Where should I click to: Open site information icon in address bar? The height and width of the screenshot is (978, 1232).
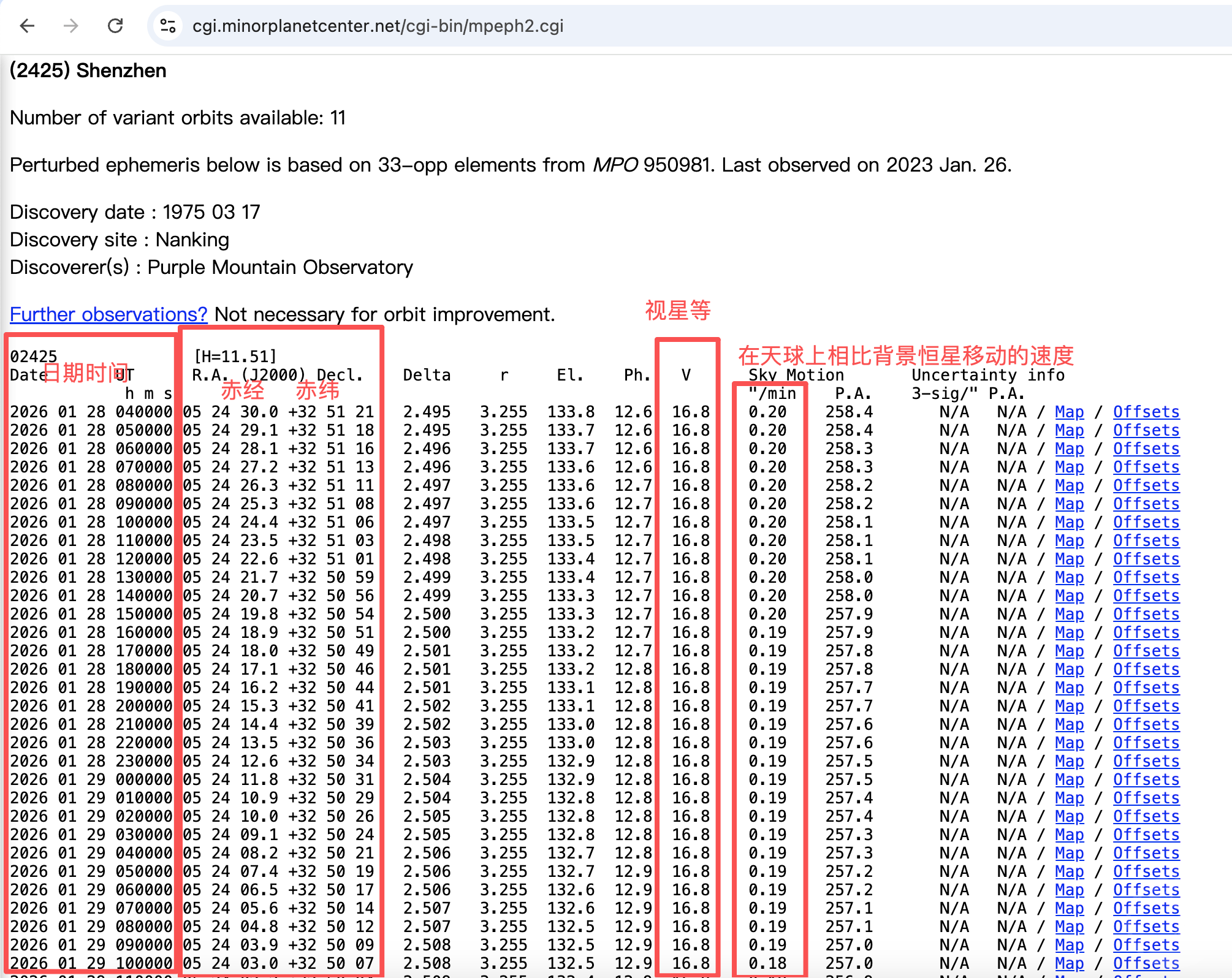(167, 26)
